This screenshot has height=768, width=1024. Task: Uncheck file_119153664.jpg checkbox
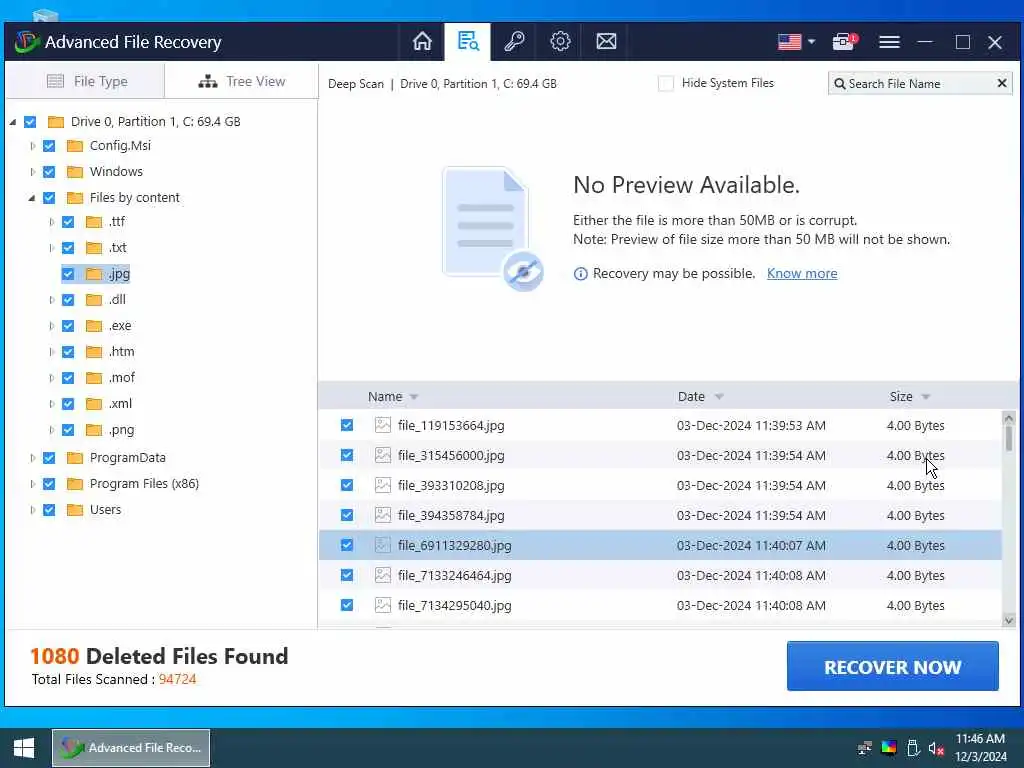[347, 425]
